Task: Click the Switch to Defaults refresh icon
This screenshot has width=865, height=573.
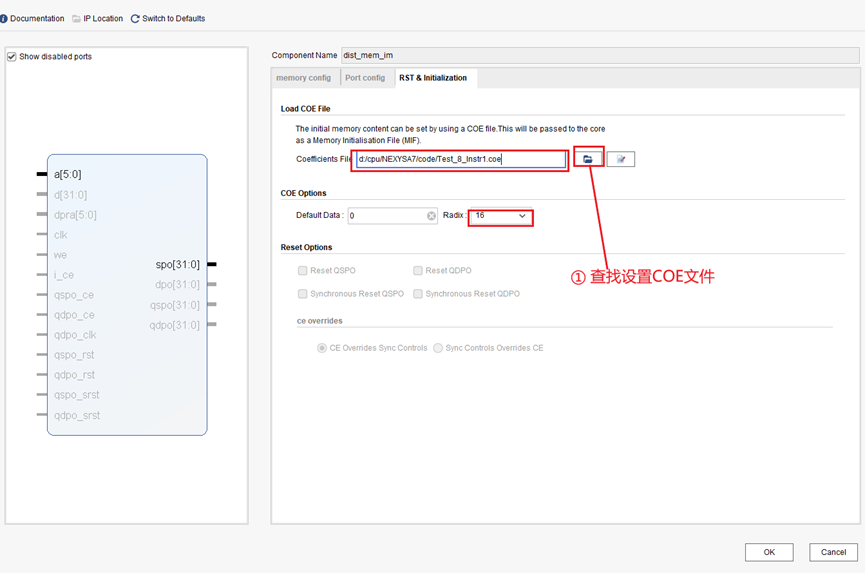Action: point(135,19)
